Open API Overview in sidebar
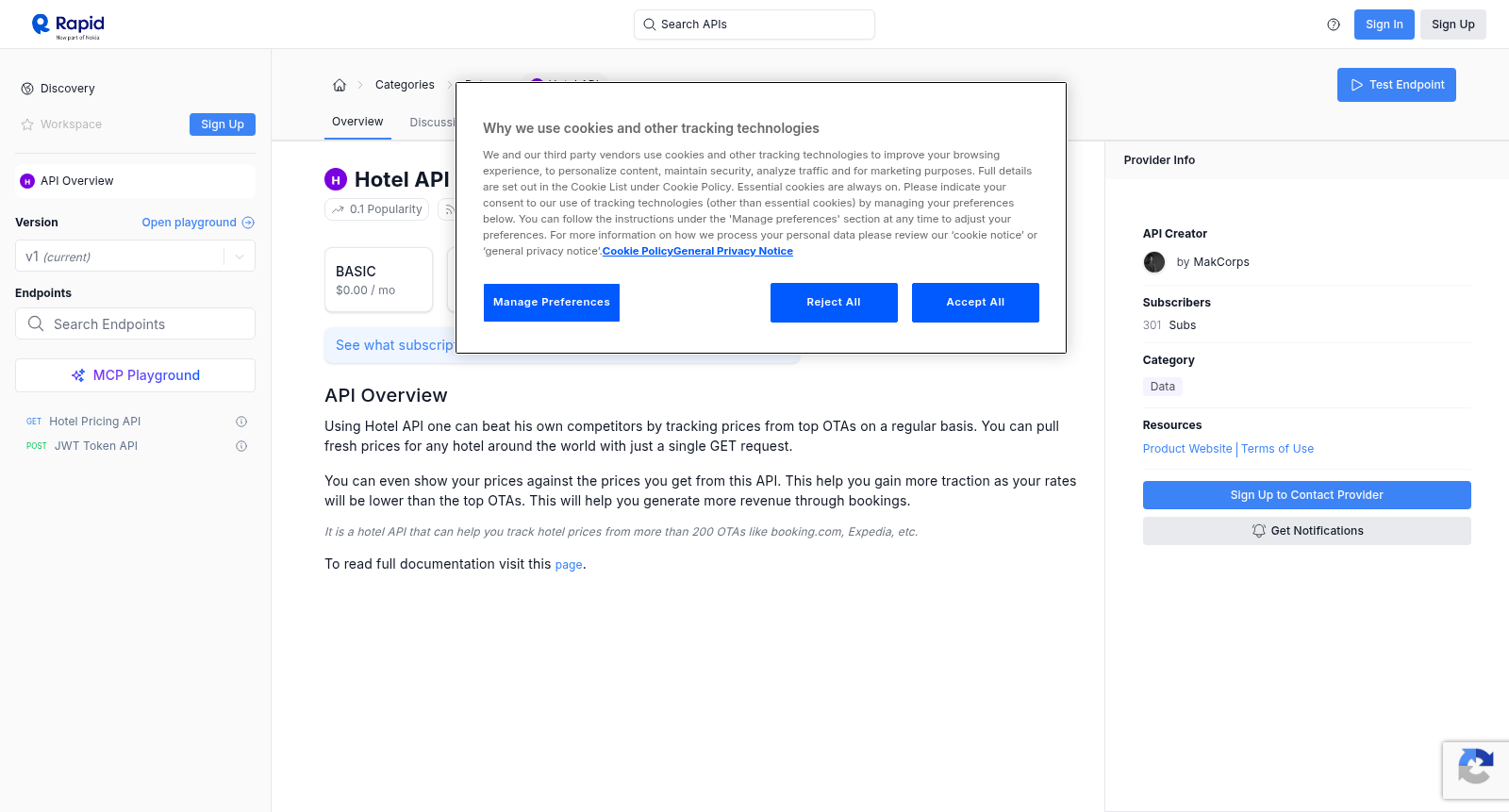The width and height of the screenshot is (1509, 812). (135, 181)
